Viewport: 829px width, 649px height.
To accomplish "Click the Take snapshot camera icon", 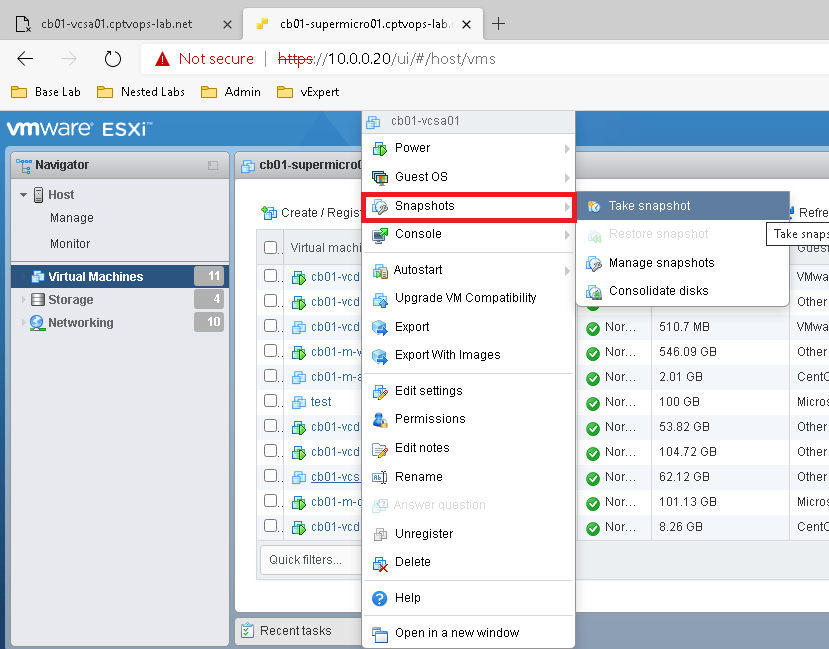I will (x=594, y=206).
